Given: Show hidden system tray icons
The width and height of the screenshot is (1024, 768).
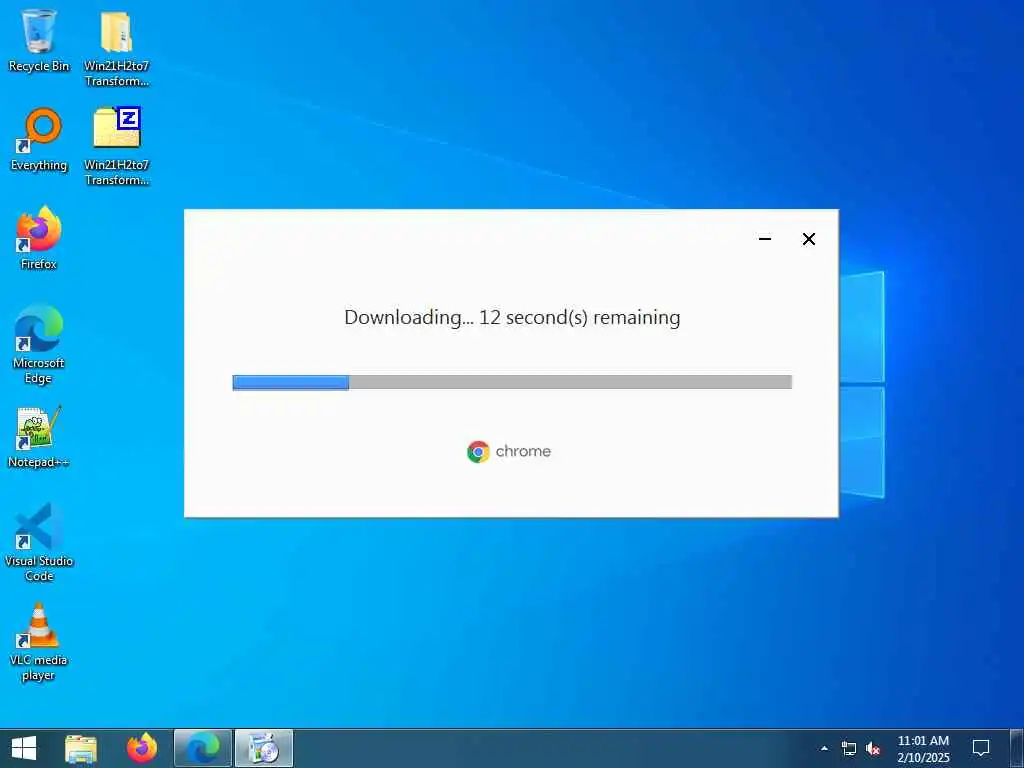Looking at the screenshot, I should [824, 748].
